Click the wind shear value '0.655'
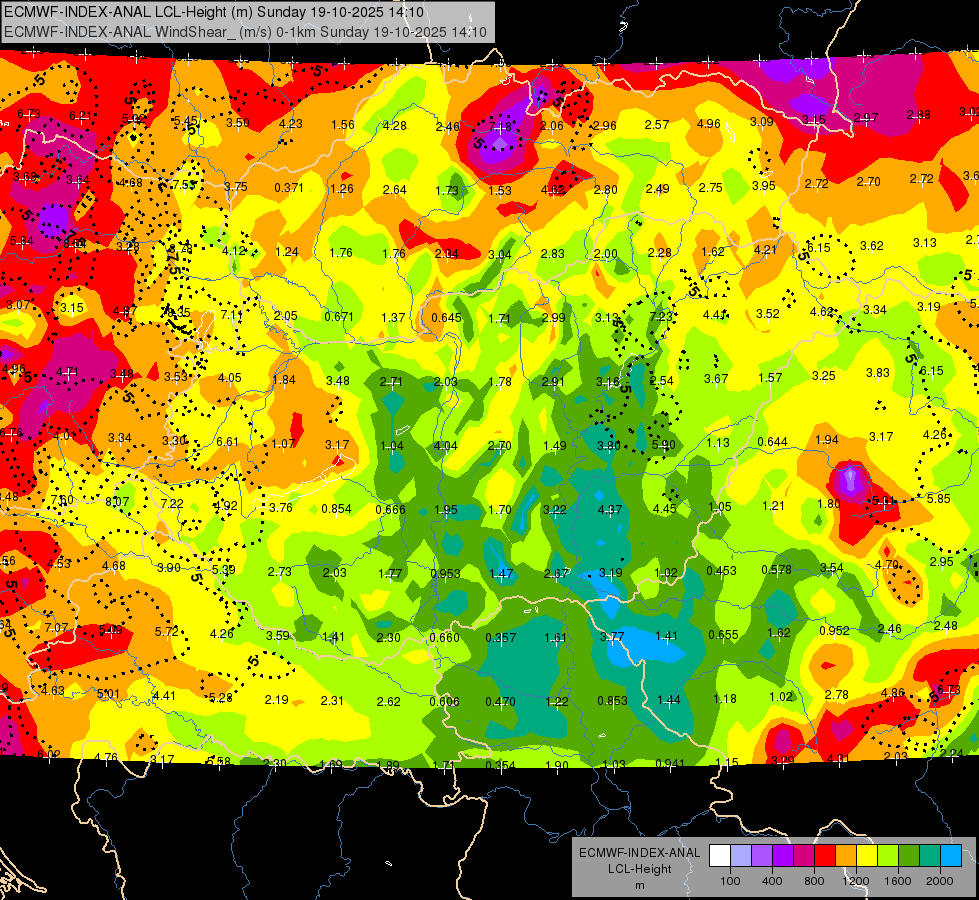Viewport: 979px width, 900px height. [724, 635]
